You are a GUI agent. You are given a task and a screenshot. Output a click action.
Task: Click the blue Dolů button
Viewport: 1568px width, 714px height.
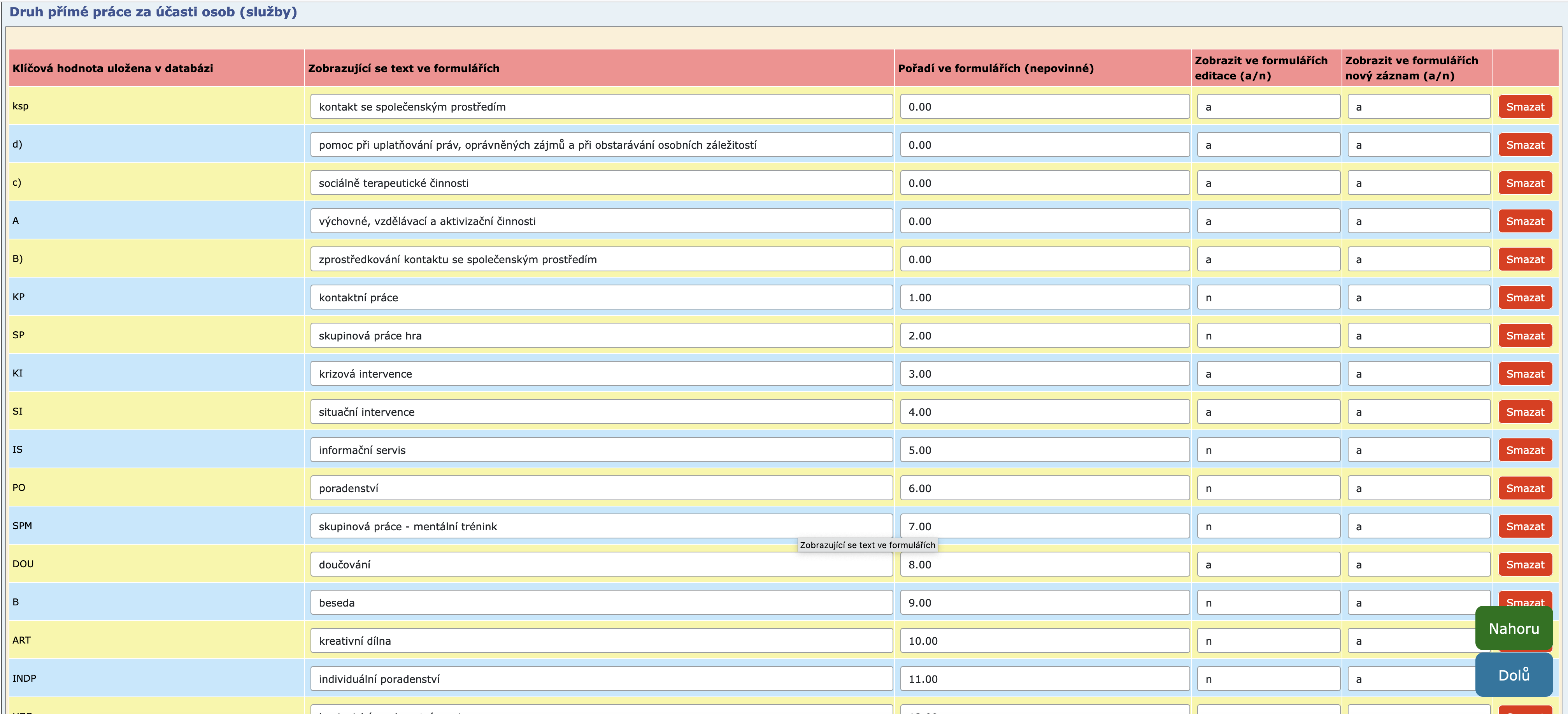click(x=1513, y=674)
